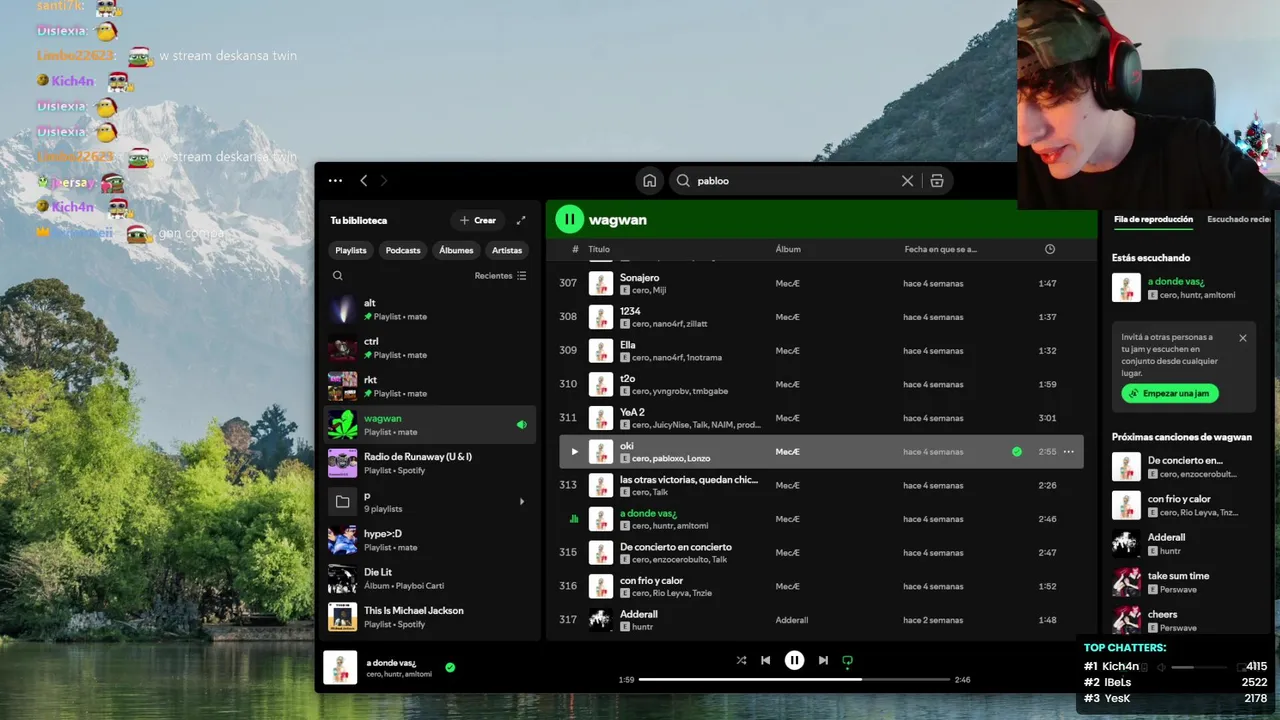Click the search field containing pabloo
The image size is (1280, 720).
coord(795,181)
